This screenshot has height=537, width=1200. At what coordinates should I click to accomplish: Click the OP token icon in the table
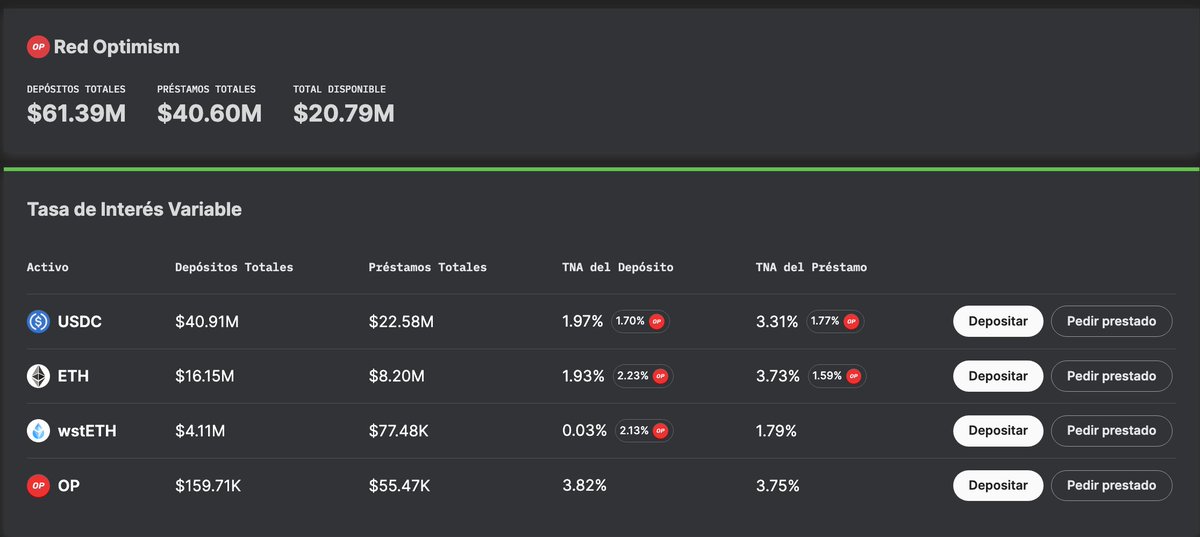click(38, 485)
